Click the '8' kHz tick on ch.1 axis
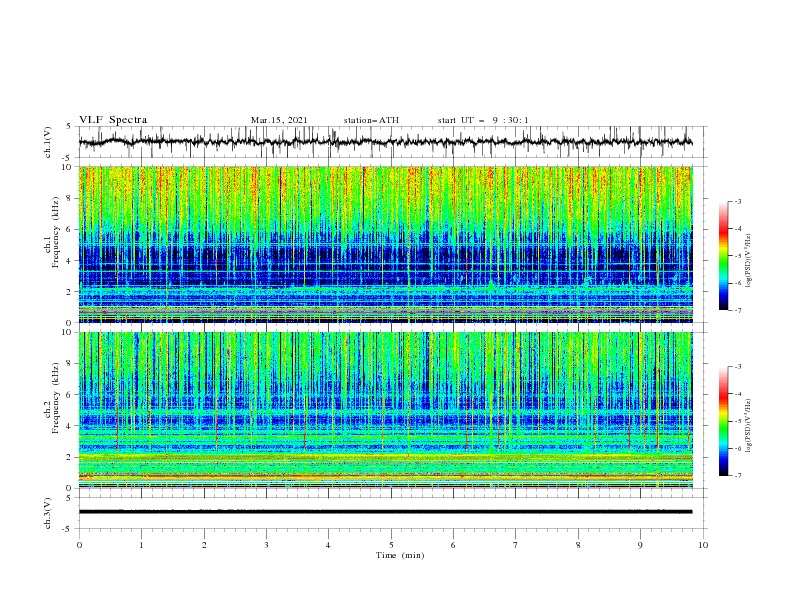Viewport: 792px width, 612px height. tap(70, 198)
